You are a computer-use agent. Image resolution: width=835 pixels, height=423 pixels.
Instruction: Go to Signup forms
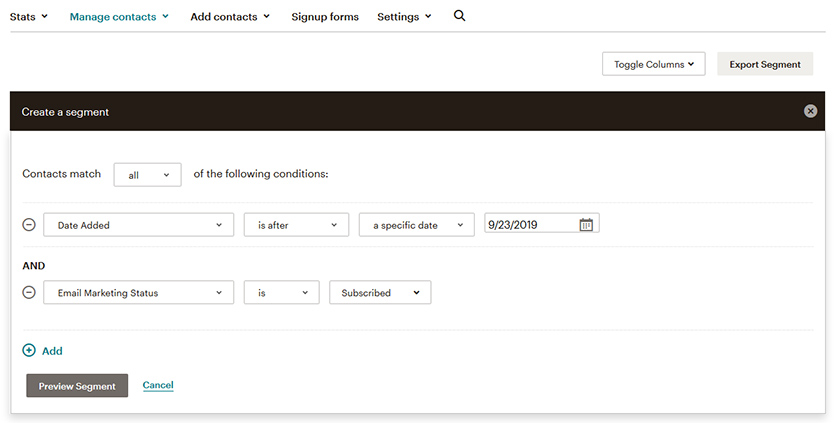pos(325,17)
